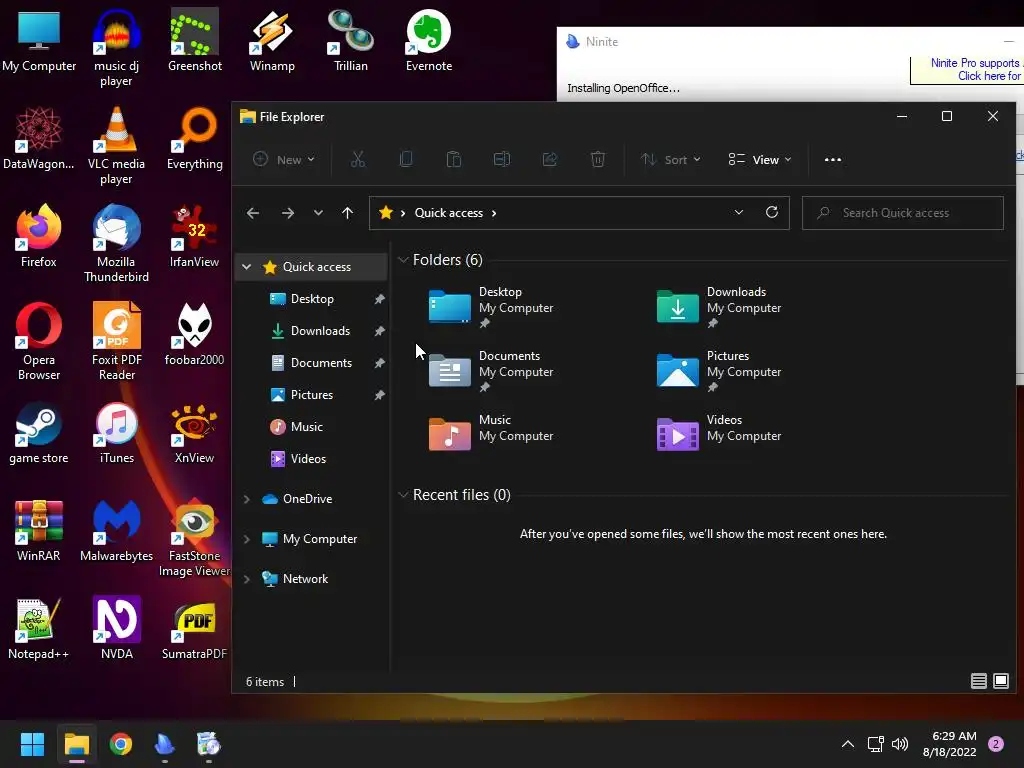Select the Notepad++ desktop icon
Image resolution: width=1024 pixels, height=768 pixels.
[39, 628]
